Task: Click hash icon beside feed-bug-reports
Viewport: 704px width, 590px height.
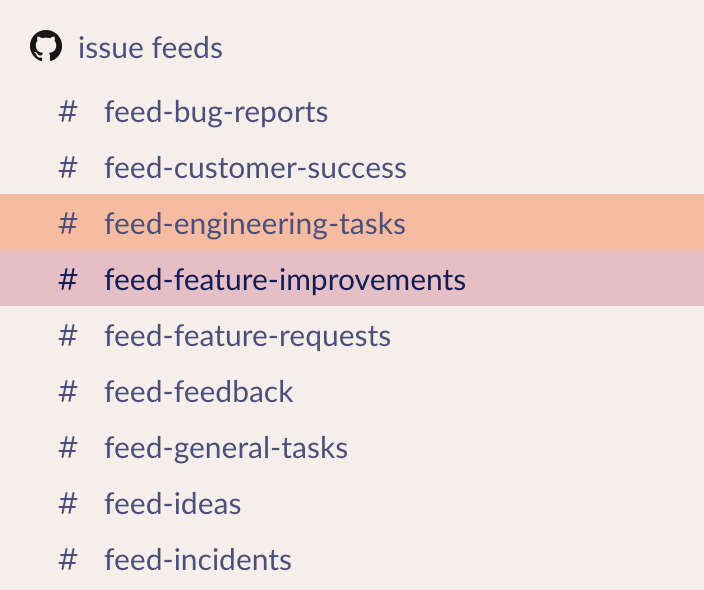Action: coord(68,112)
